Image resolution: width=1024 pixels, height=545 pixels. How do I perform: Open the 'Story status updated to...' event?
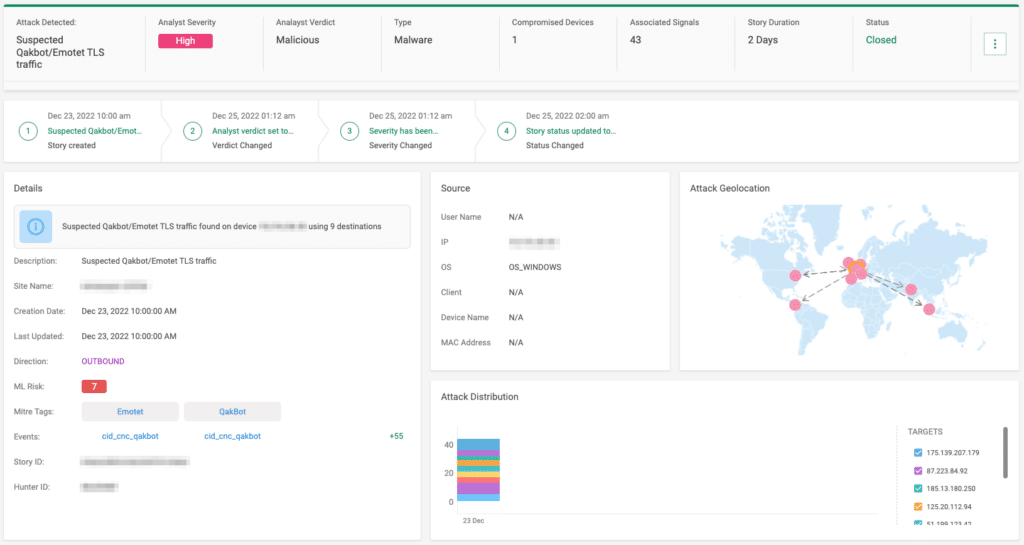pyautogui.click(x=570, y=131)
